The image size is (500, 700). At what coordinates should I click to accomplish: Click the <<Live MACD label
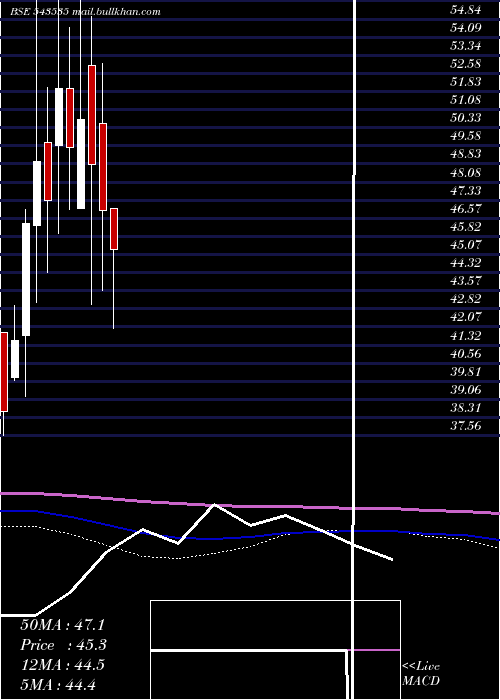point(421,674)
